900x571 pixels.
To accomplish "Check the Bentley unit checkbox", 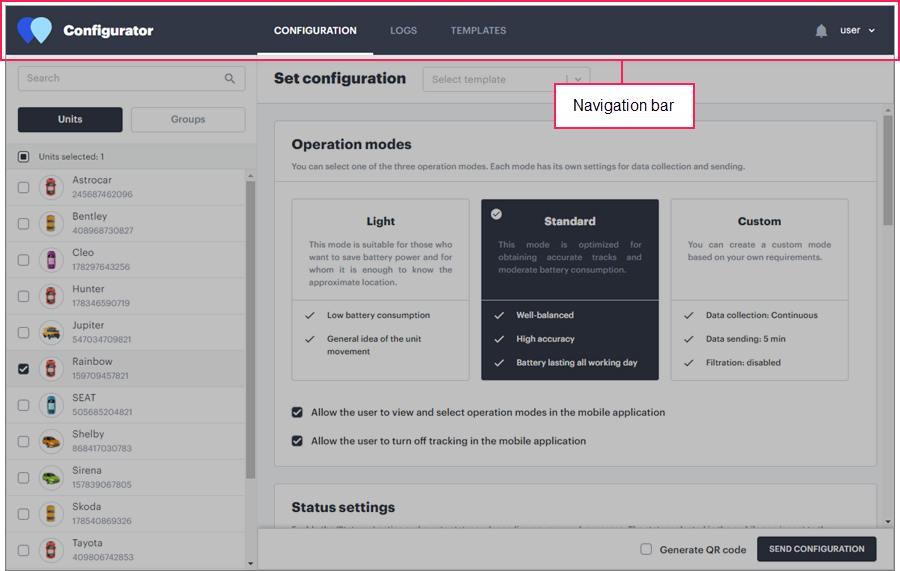I will coord(24,223).
